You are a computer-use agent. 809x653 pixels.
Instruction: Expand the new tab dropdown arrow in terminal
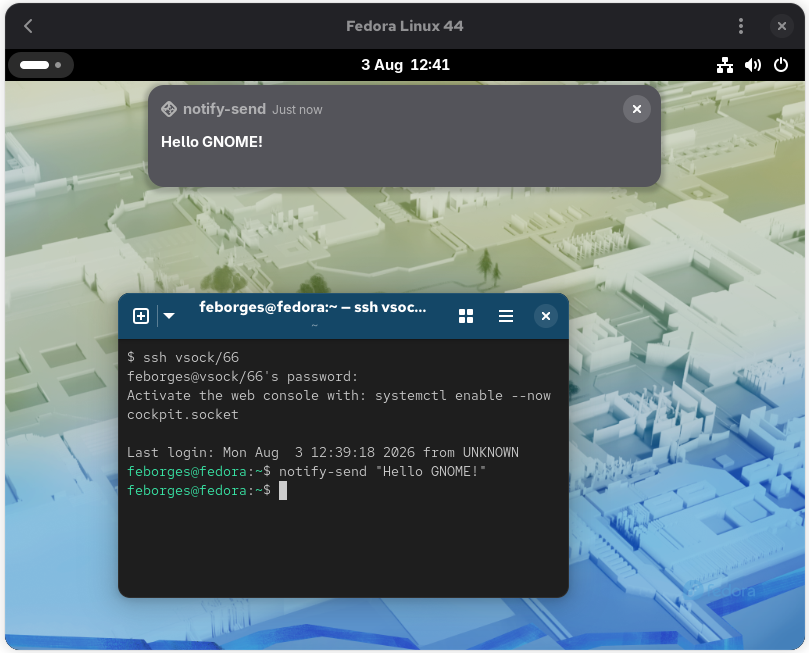click(169, 316)
